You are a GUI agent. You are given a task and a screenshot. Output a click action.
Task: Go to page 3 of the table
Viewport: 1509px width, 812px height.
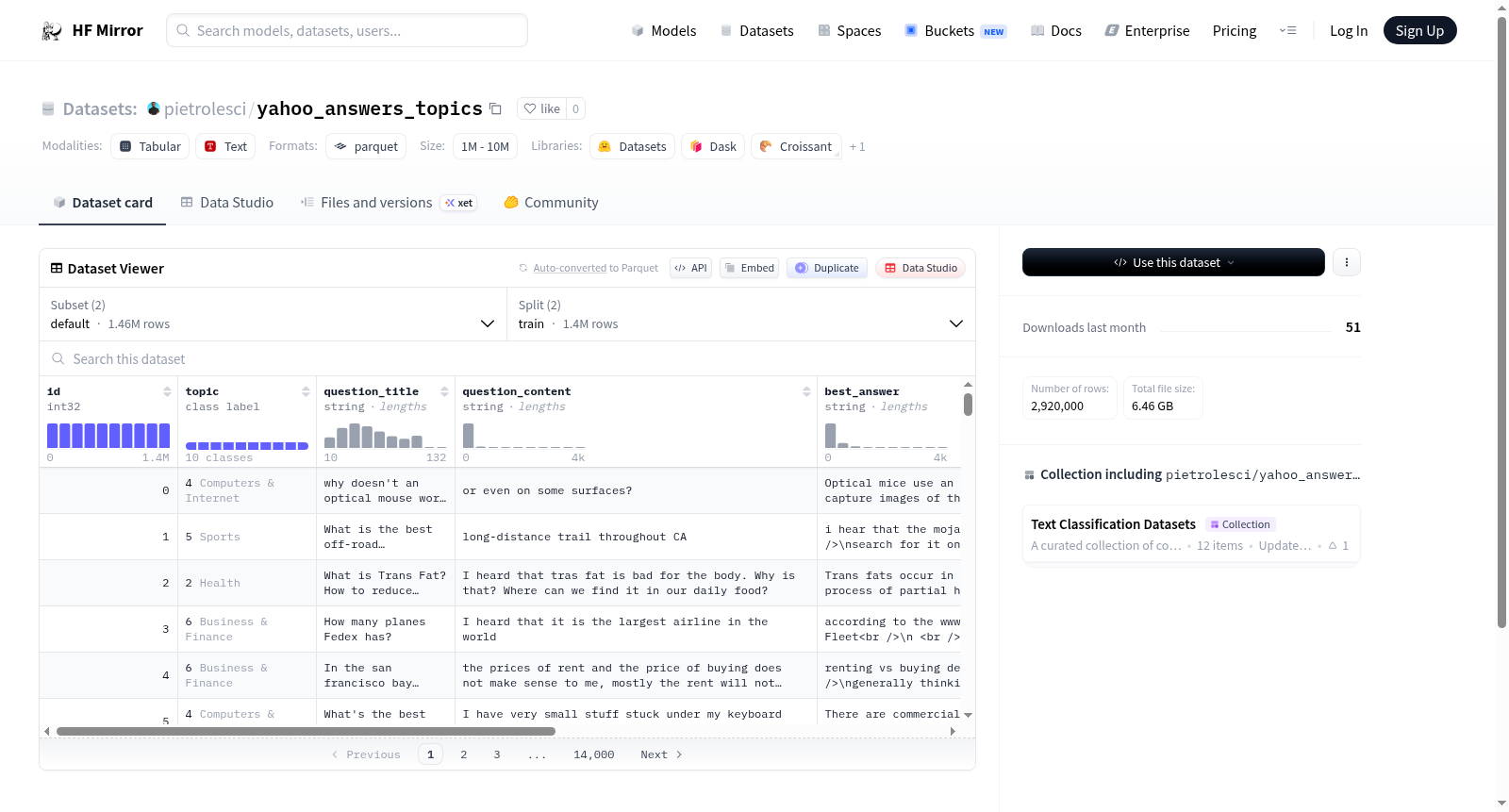497,754
